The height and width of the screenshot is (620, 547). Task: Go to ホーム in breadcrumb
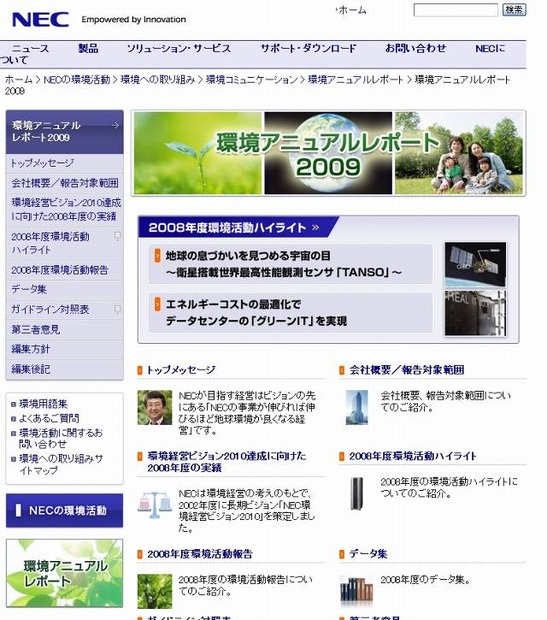point(19,79)
